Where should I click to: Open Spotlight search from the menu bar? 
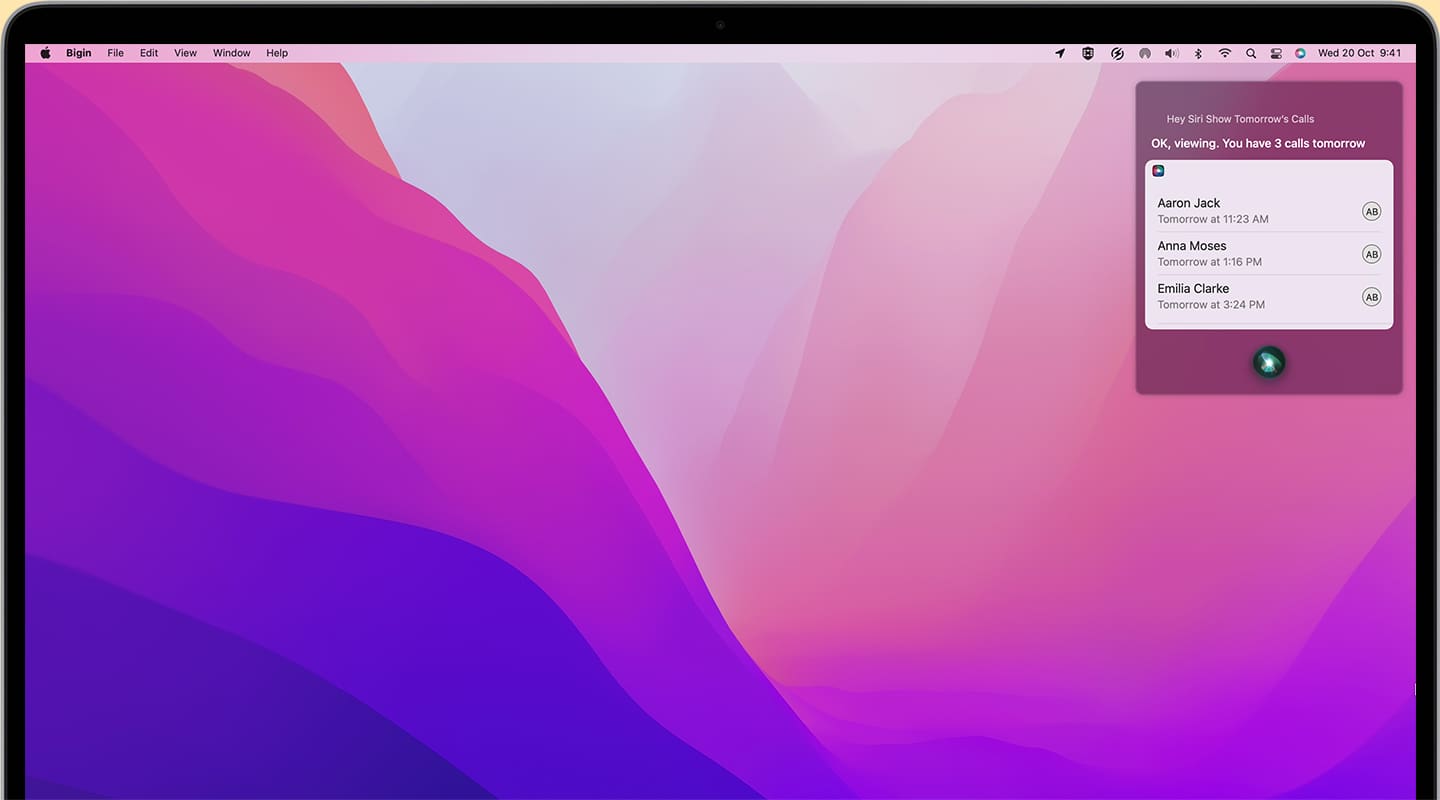pos(1251,53)
